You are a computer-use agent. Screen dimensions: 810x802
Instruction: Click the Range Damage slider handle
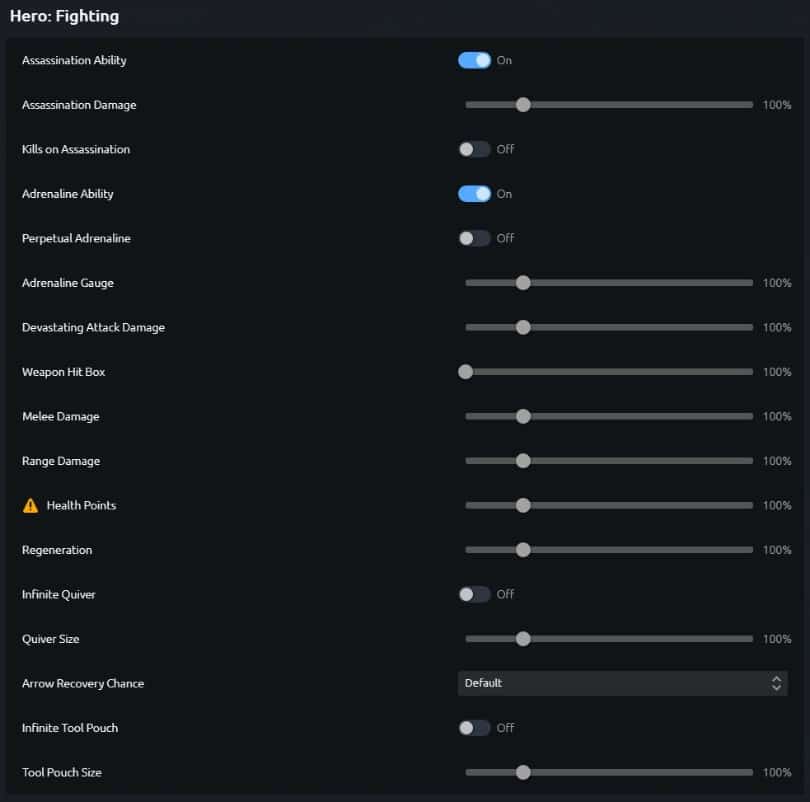[522, 461]
